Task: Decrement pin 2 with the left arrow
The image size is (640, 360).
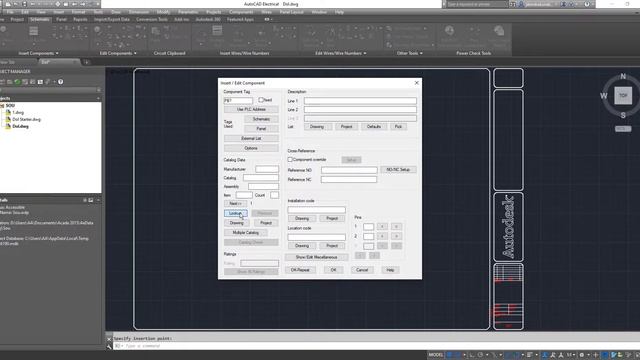Action: click(382, 236)
